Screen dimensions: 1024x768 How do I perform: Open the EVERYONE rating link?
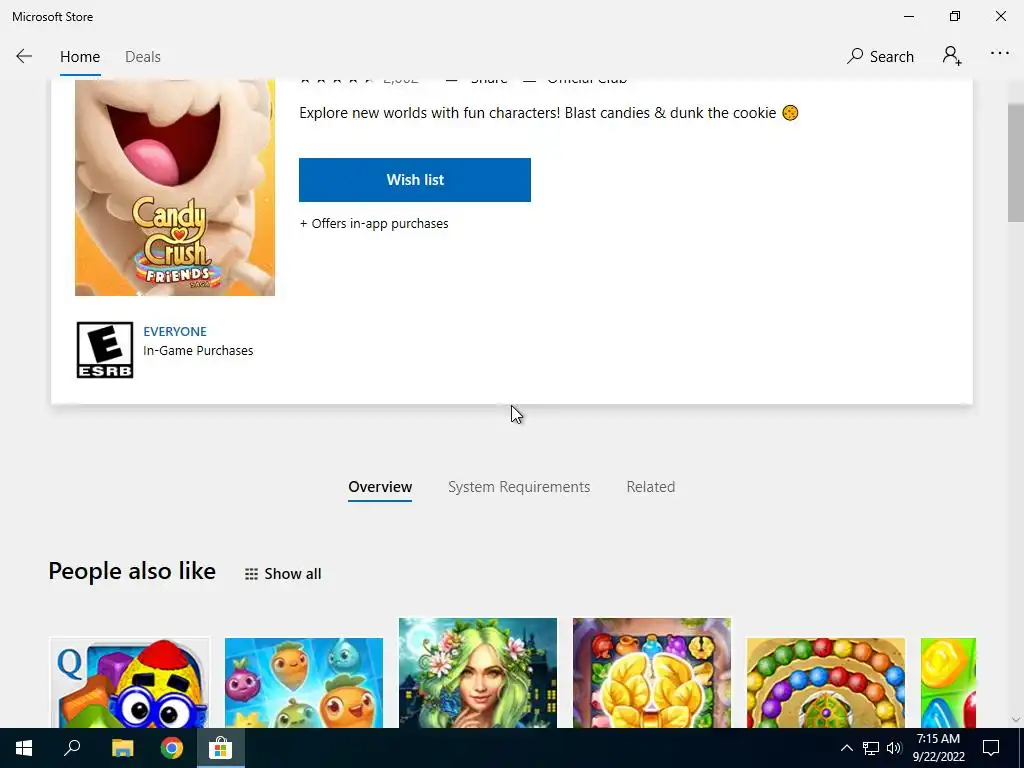tap(174, 331)
